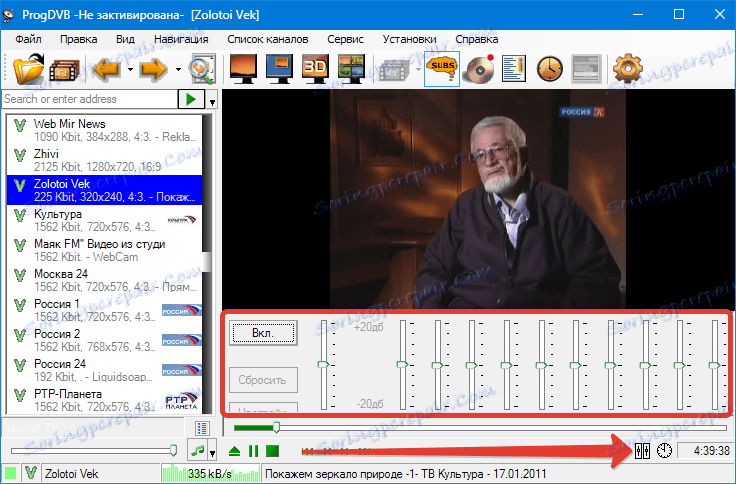Open the Сервис menu

pos(345,39)
